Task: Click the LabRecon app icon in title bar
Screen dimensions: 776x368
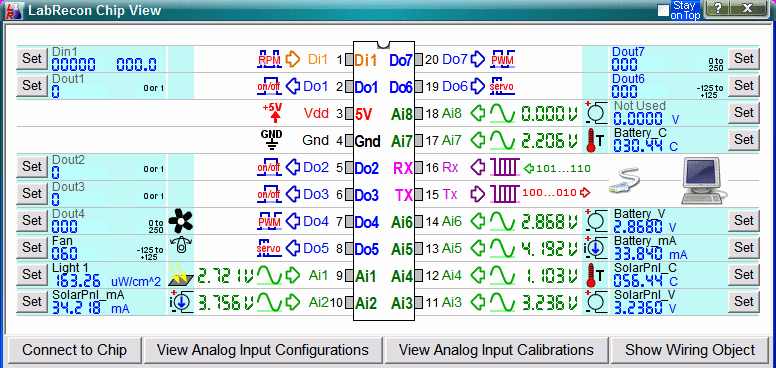Action: 13,10
